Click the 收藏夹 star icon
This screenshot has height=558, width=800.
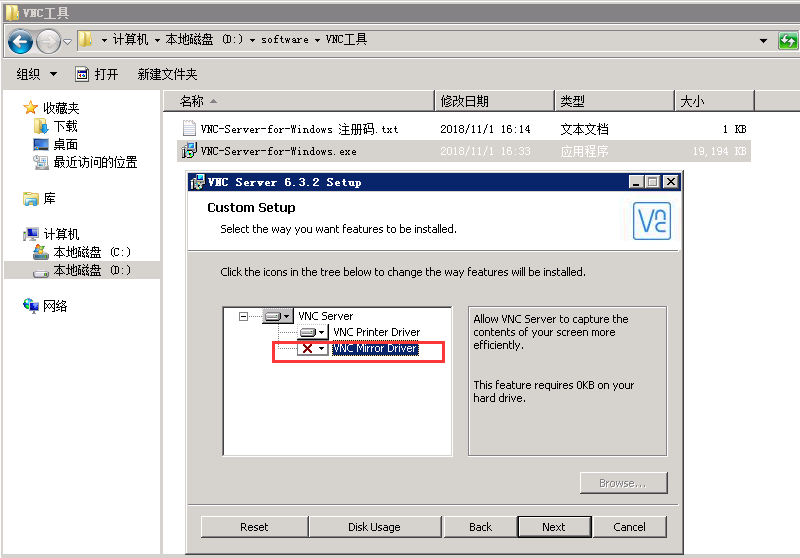point(31,108)
